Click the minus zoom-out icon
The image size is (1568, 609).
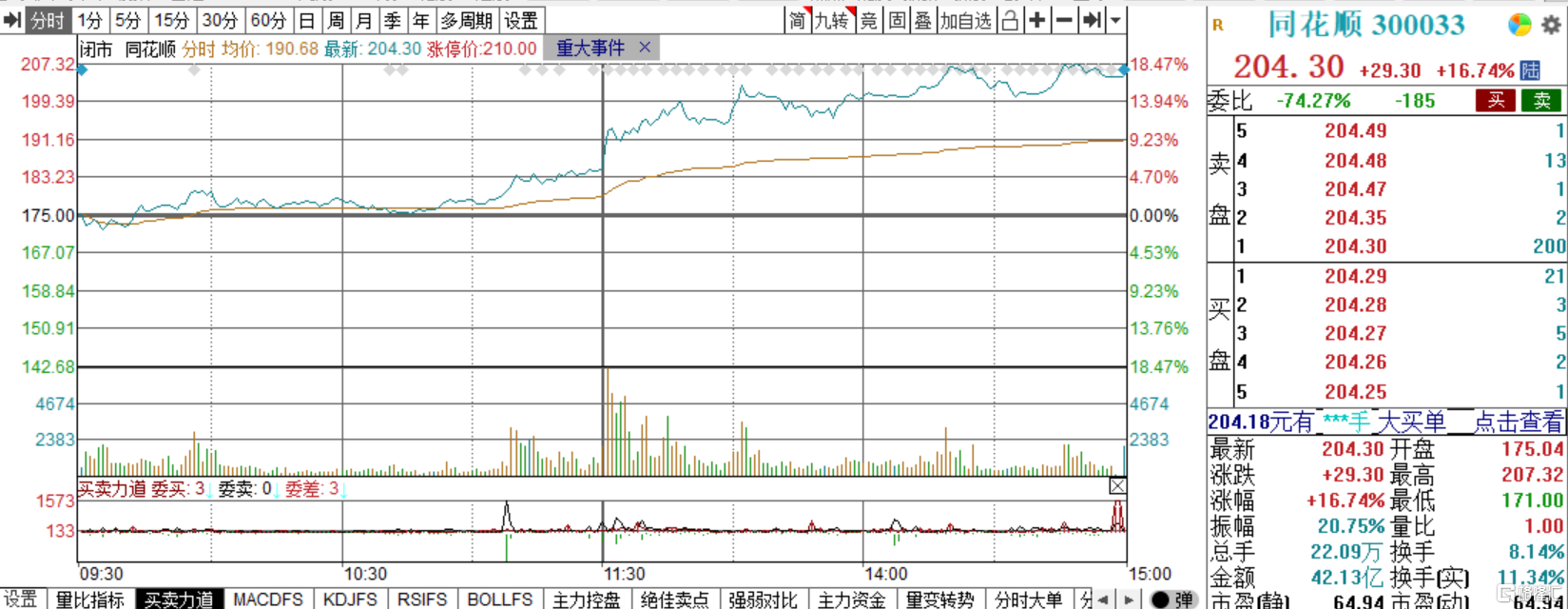click(x=1064, y=20)
